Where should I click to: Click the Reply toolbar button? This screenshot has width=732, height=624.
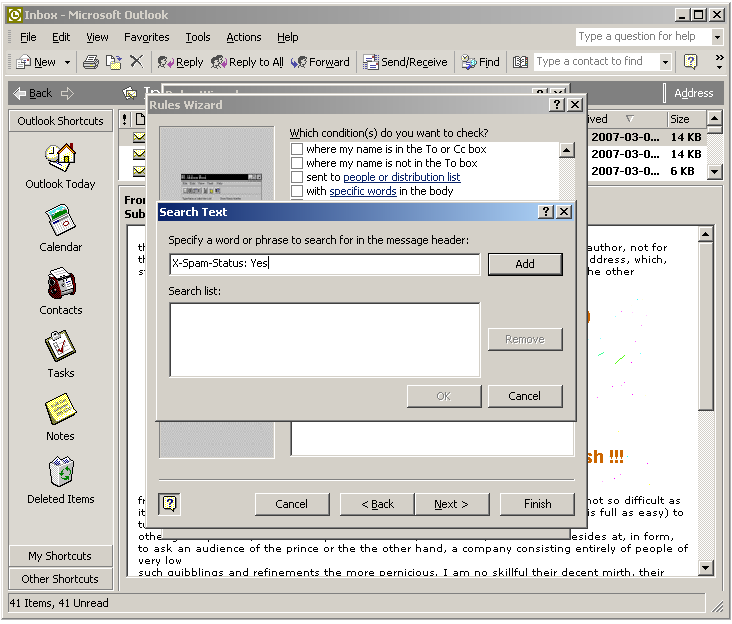(180, 62)
